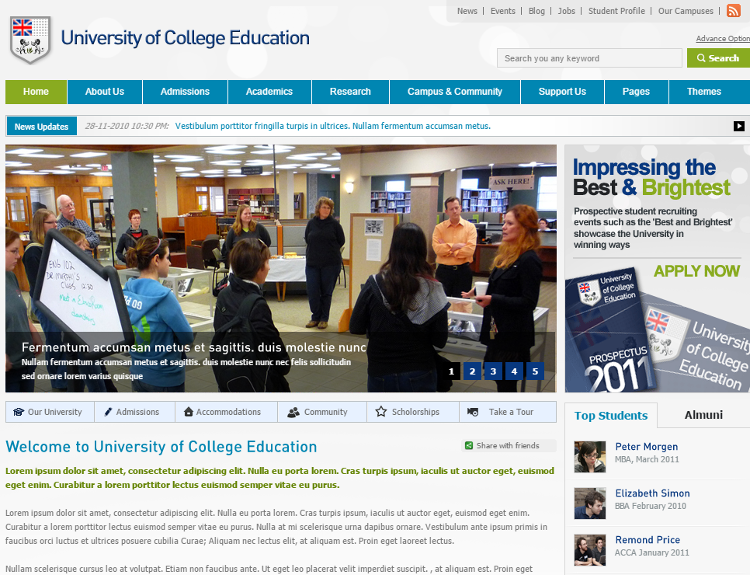
Task: Click the Remond Price name link
Action: click(647, 540)
